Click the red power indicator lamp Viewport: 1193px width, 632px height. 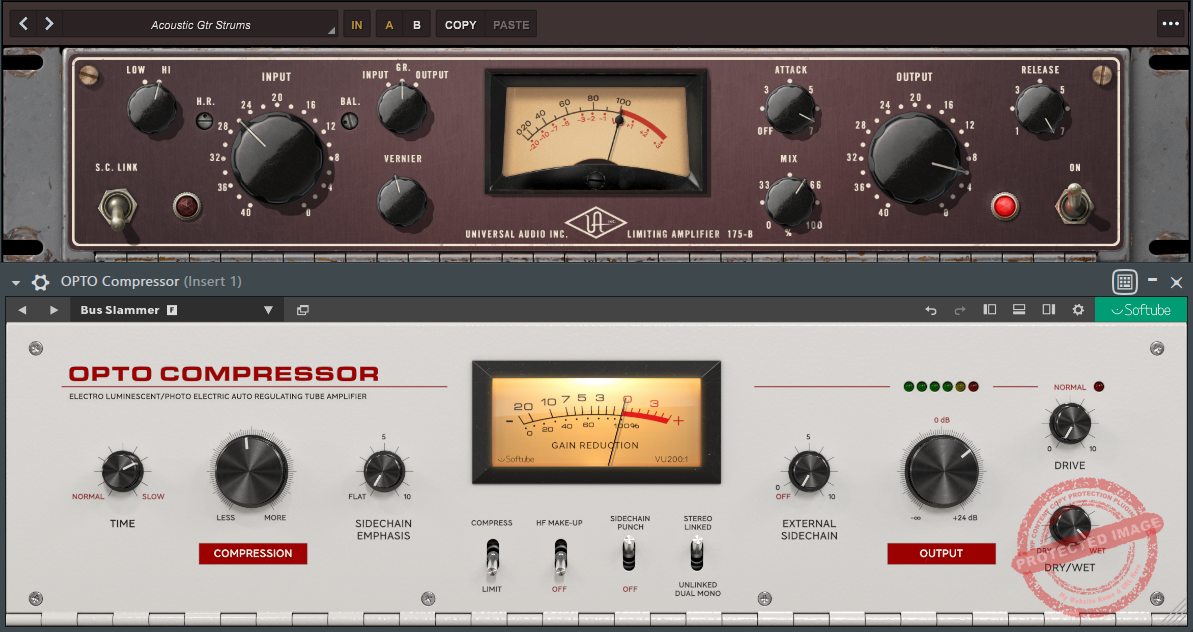point(1005,207)
